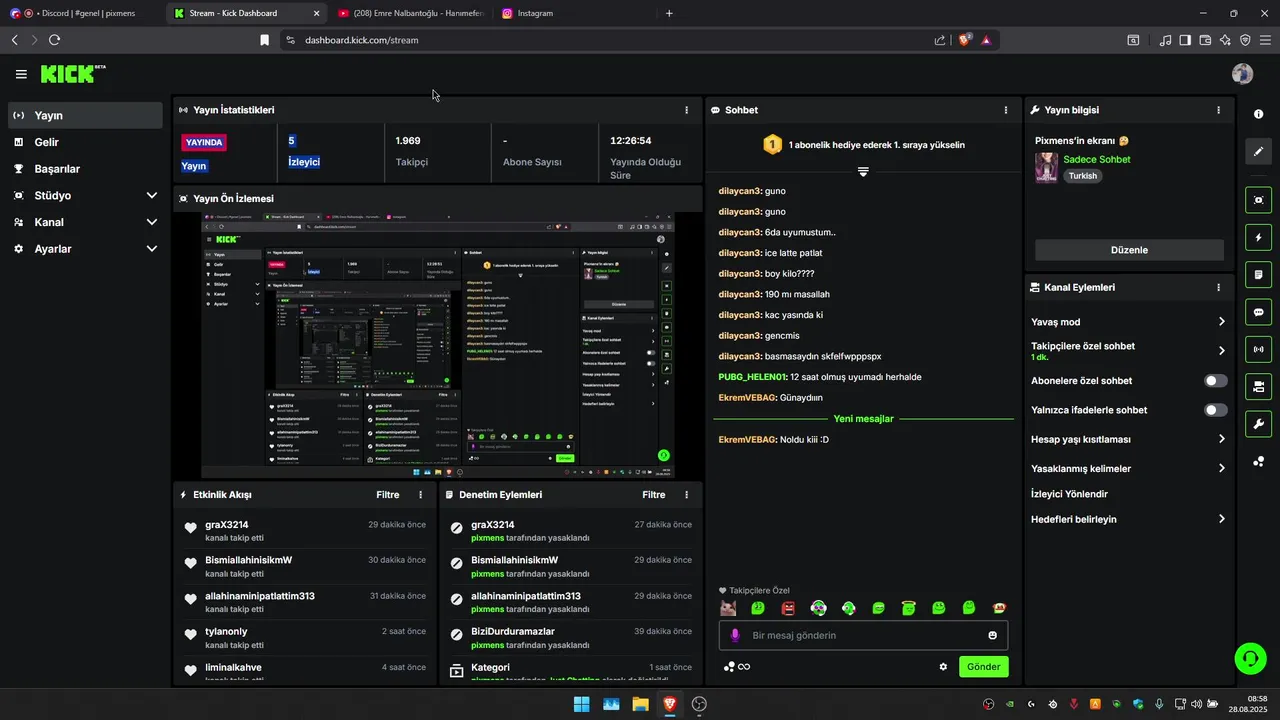Open File Explorer from taskbar
The image size is (1280, 720).
[x=640, y=704]
